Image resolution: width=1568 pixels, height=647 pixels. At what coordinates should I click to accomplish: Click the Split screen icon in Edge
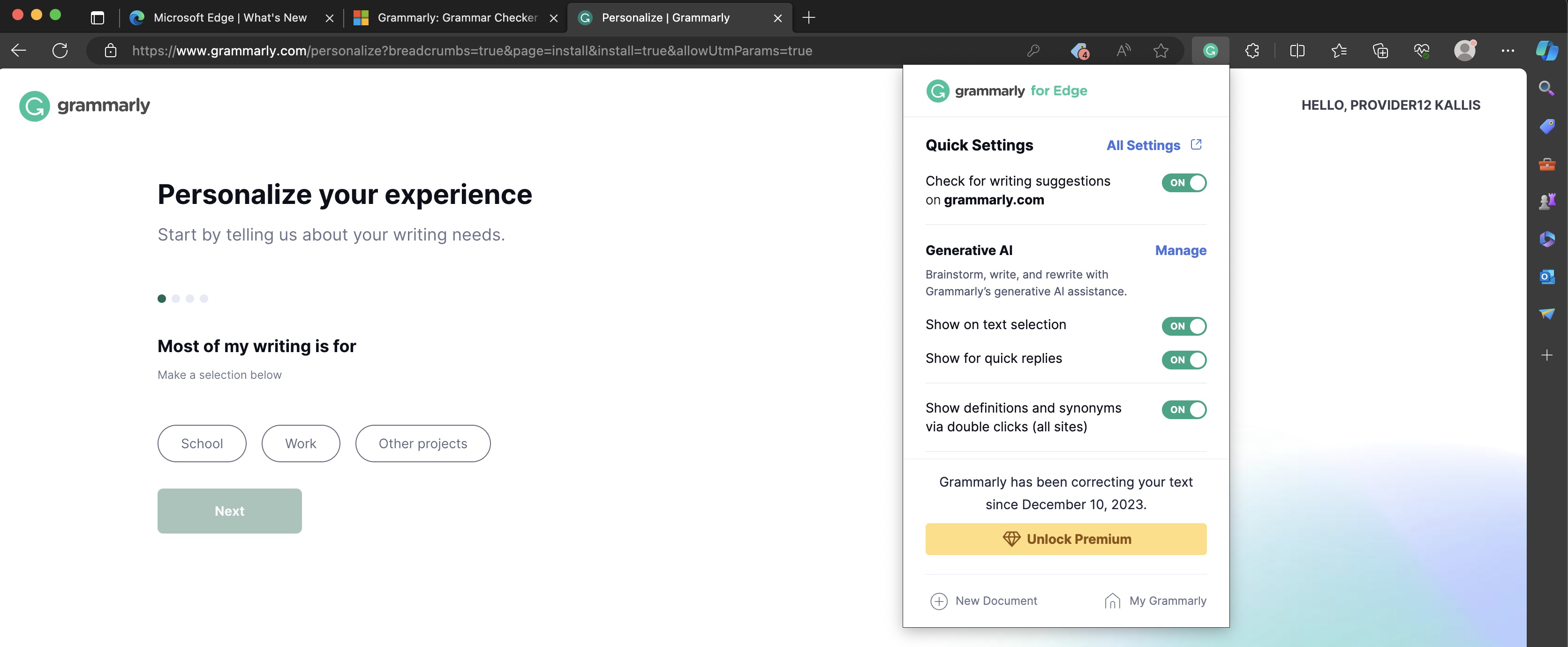[x=1297, y=49]
